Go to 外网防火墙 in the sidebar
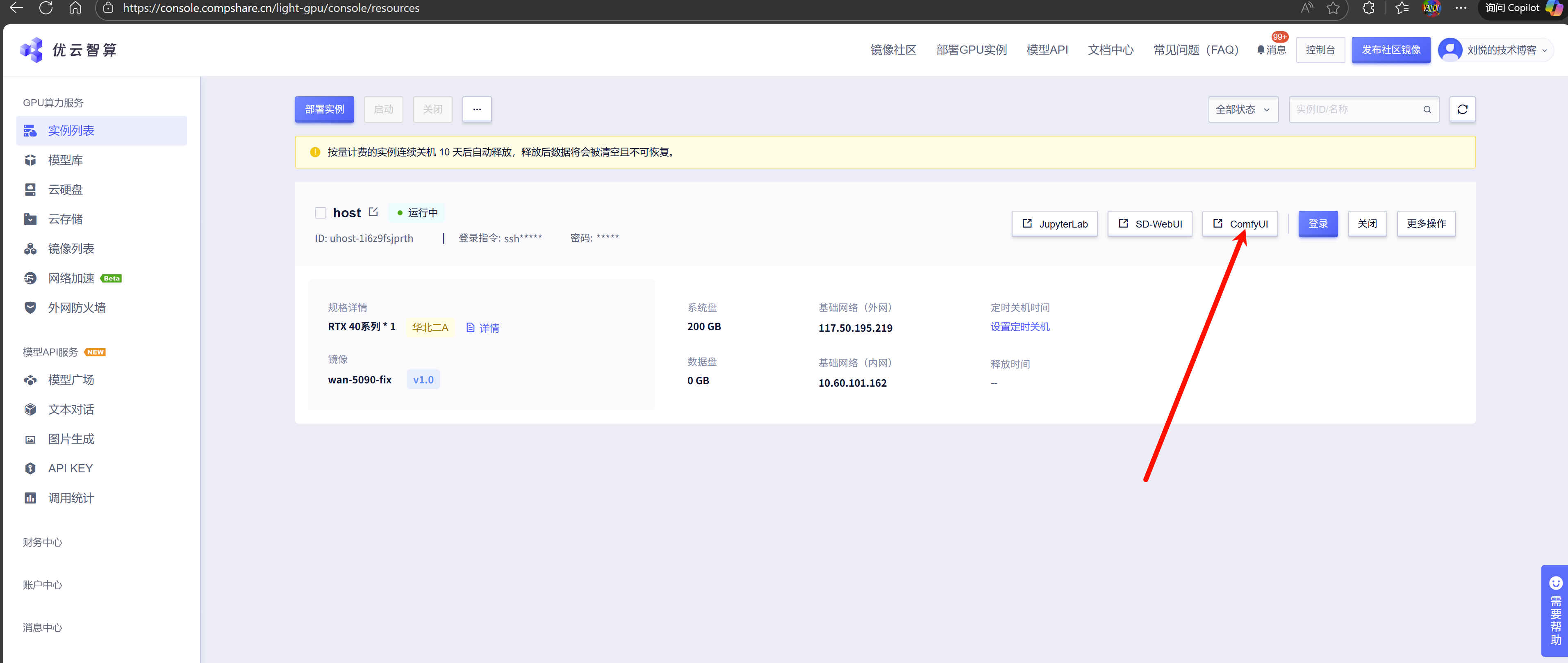Image resolution: width=1568 pixels, height=663 pixels. pos(77,308)
